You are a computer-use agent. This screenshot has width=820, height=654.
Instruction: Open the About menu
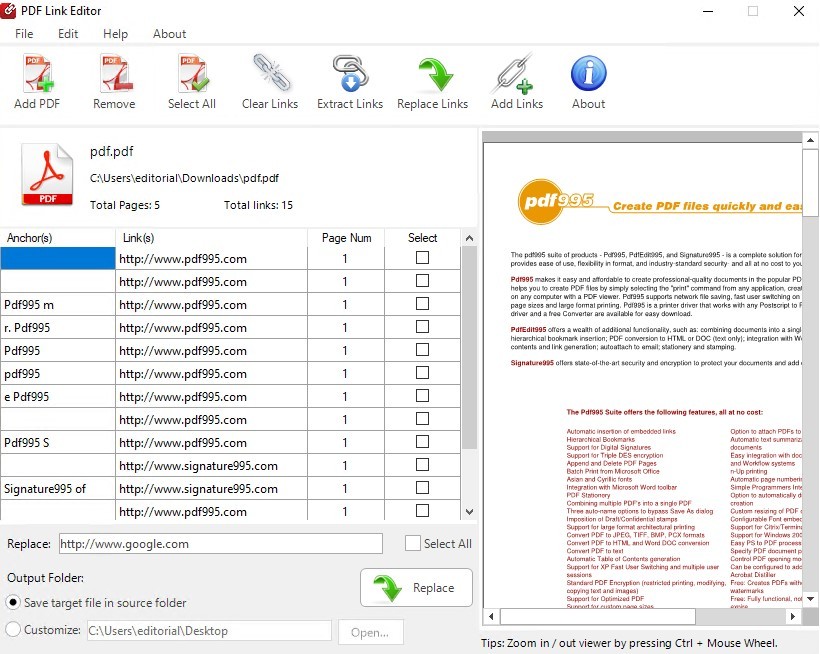click(169, 34)
